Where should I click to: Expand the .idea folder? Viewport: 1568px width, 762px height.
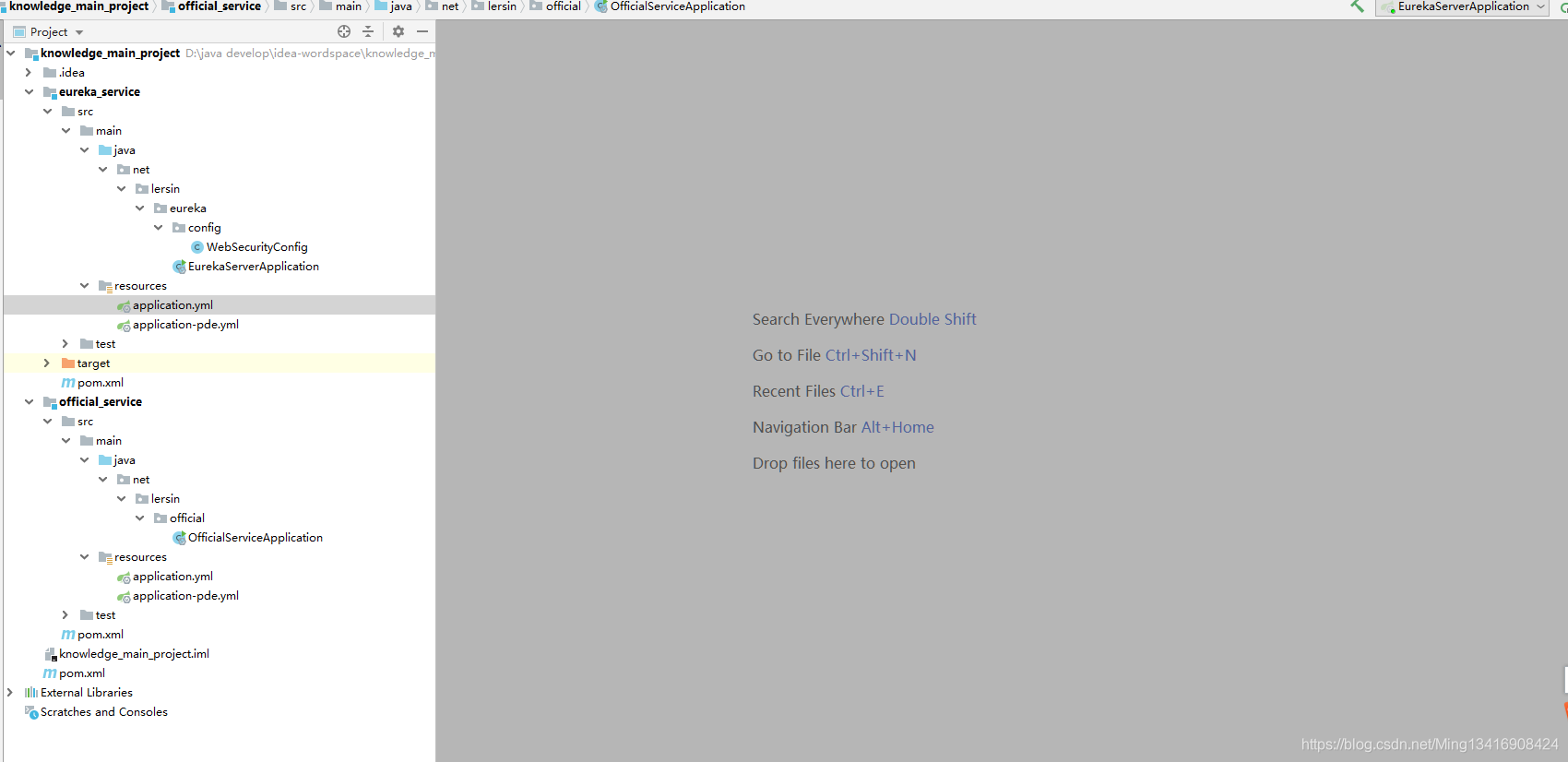29,73
